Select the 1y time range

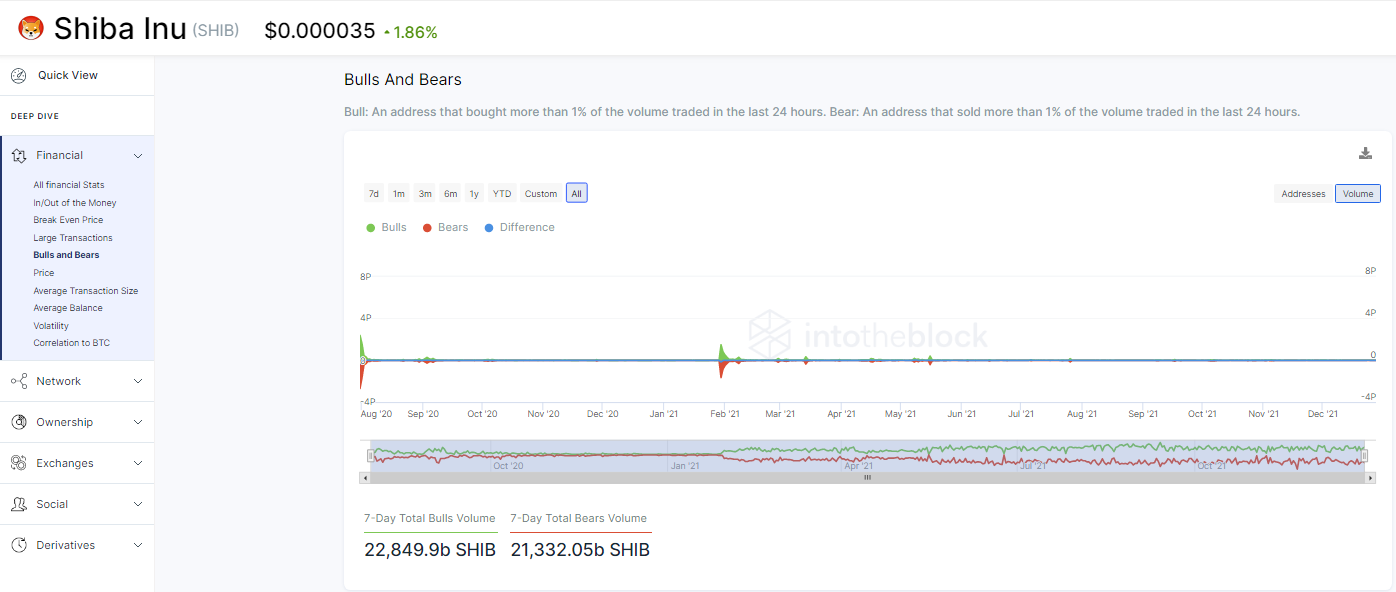pyautogui.click(x=474, y=194)
